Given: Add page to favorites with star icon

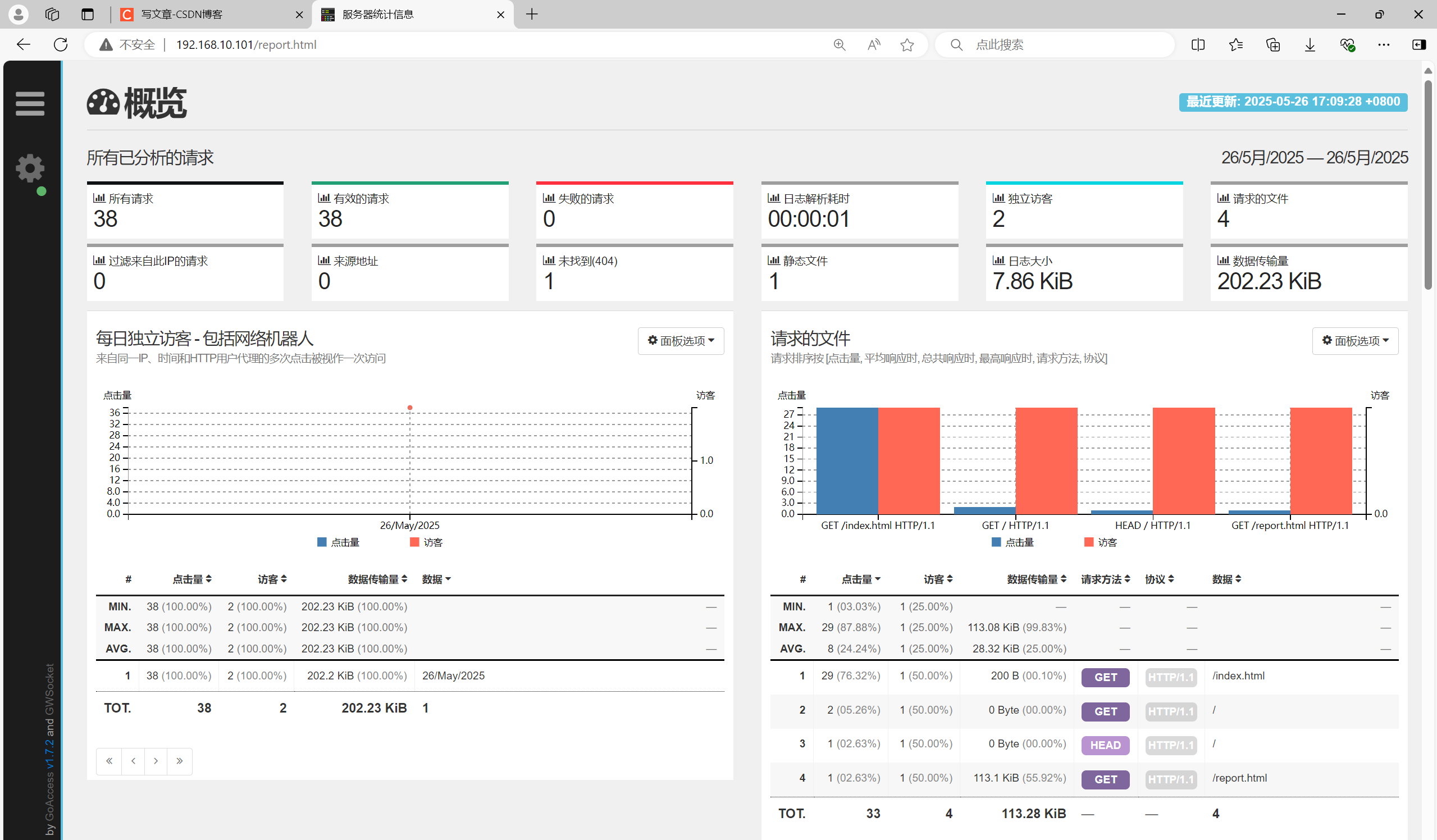Looking at the screenshot, I should (x=907, y=44).
